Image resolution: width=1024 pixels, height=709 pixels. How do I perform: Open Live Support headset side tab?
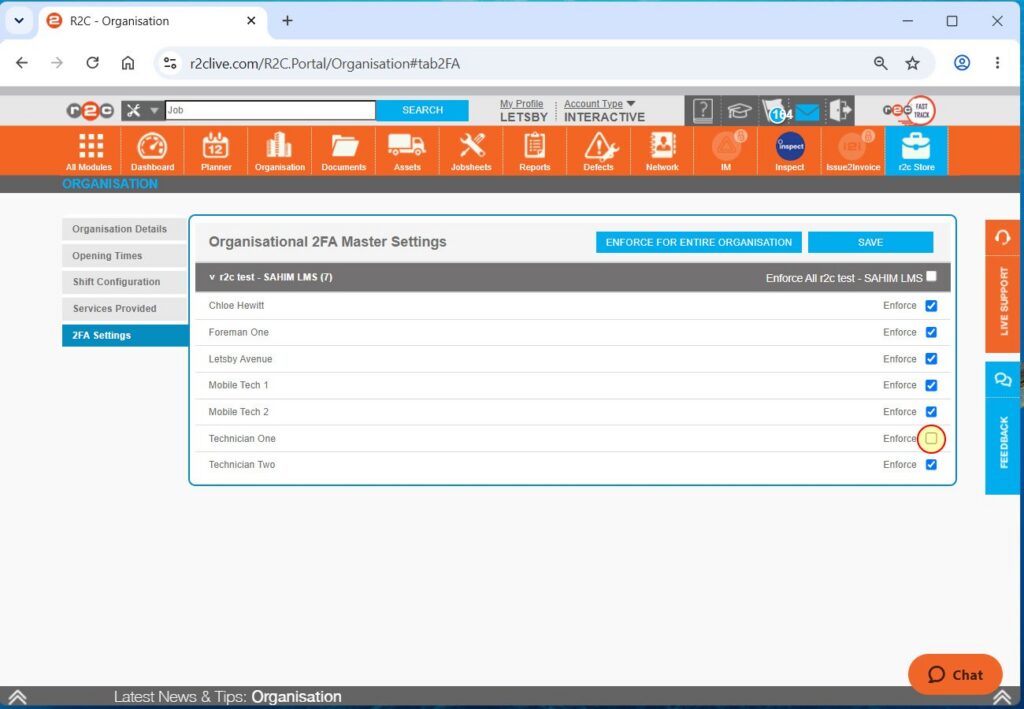tap(1002, 286)
